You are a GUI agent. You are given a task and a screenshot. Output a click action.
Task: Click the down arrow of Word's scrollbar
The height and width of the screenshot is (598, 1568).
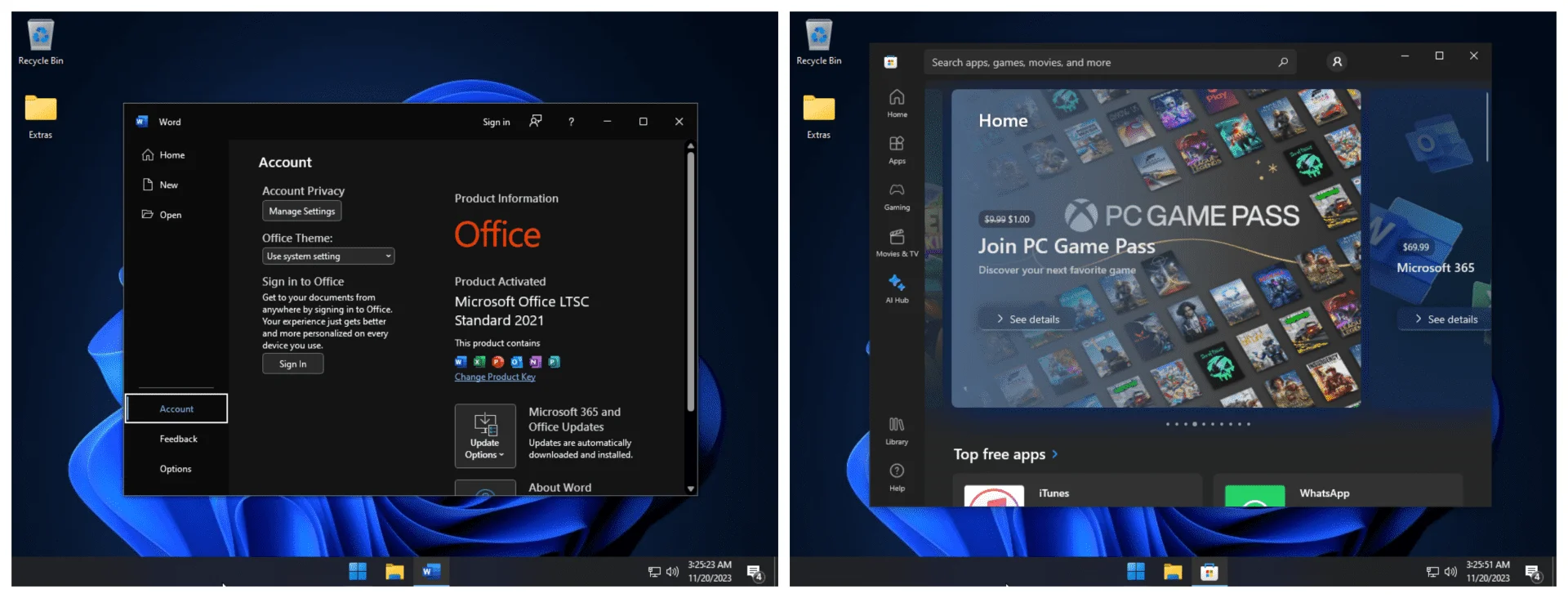691,489
